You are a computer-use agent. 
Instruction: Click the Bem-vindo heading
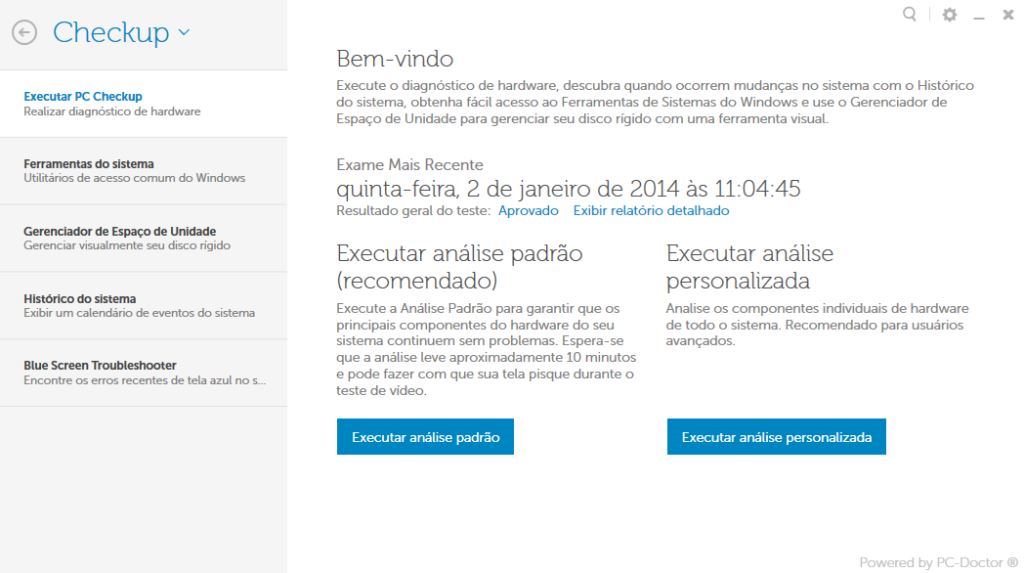(x=394, y=59)
